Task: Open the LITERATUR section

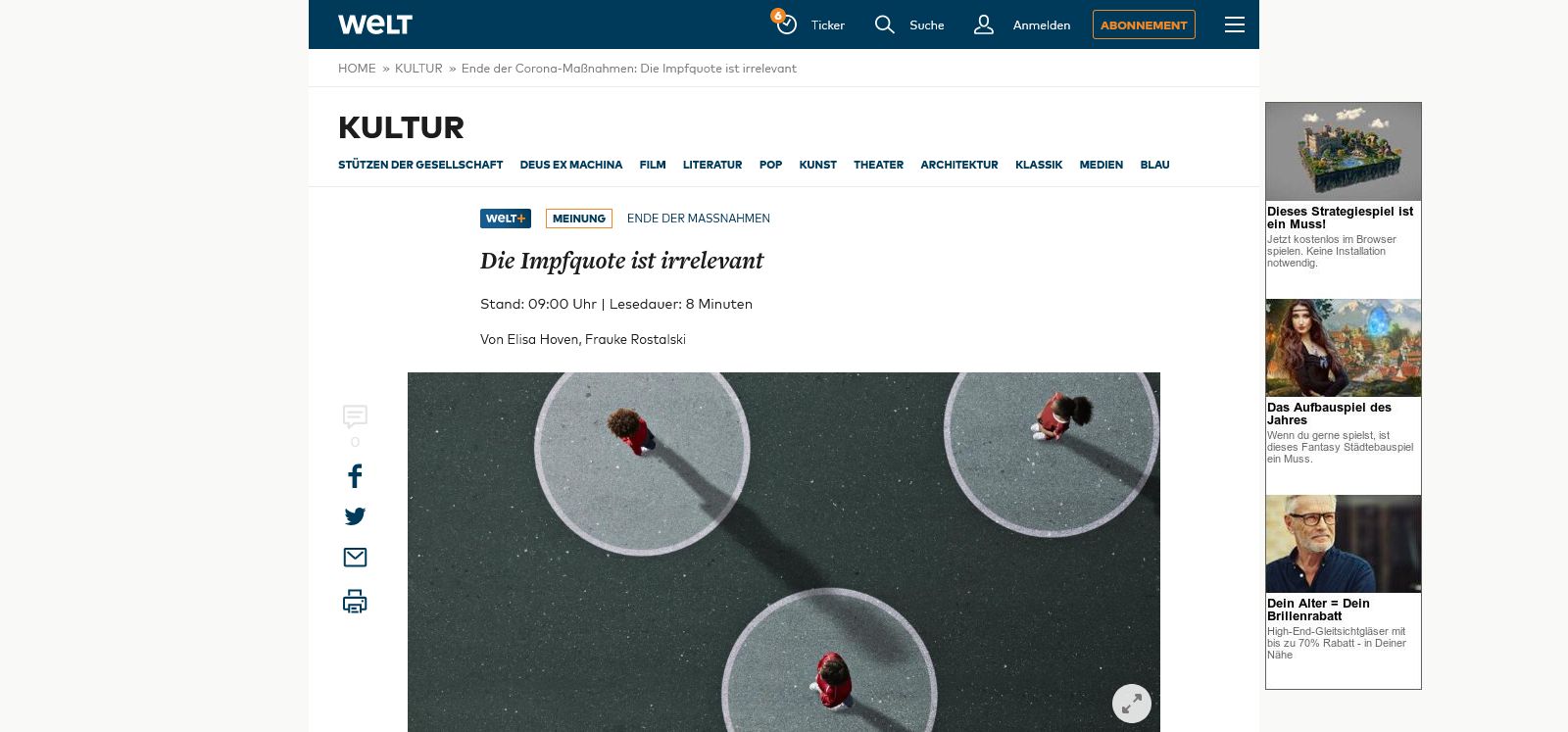Action: [711, 165]
